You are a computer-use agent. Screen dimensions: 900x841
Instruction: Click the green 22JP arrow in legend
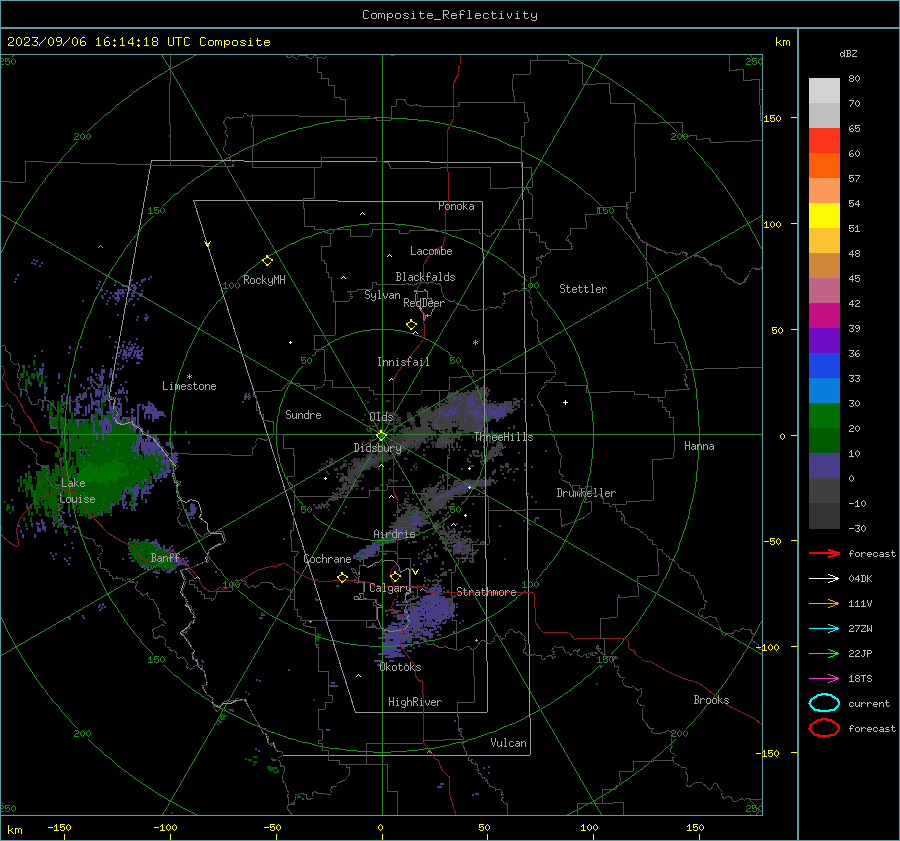[824, 653]
